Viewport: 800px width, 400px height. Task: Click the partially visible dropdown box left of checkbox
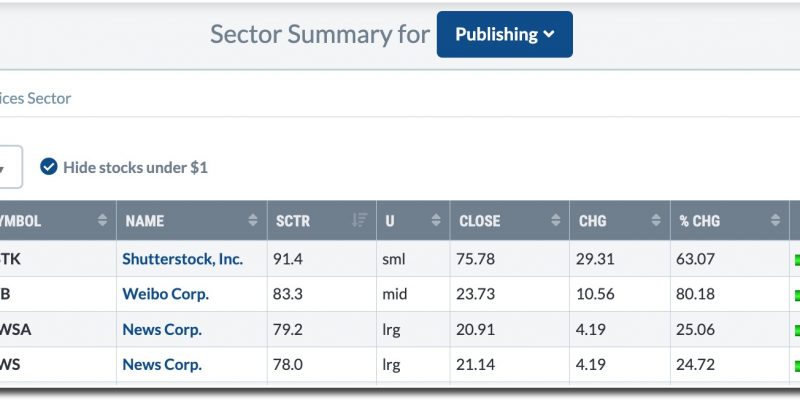click(10, 167)
